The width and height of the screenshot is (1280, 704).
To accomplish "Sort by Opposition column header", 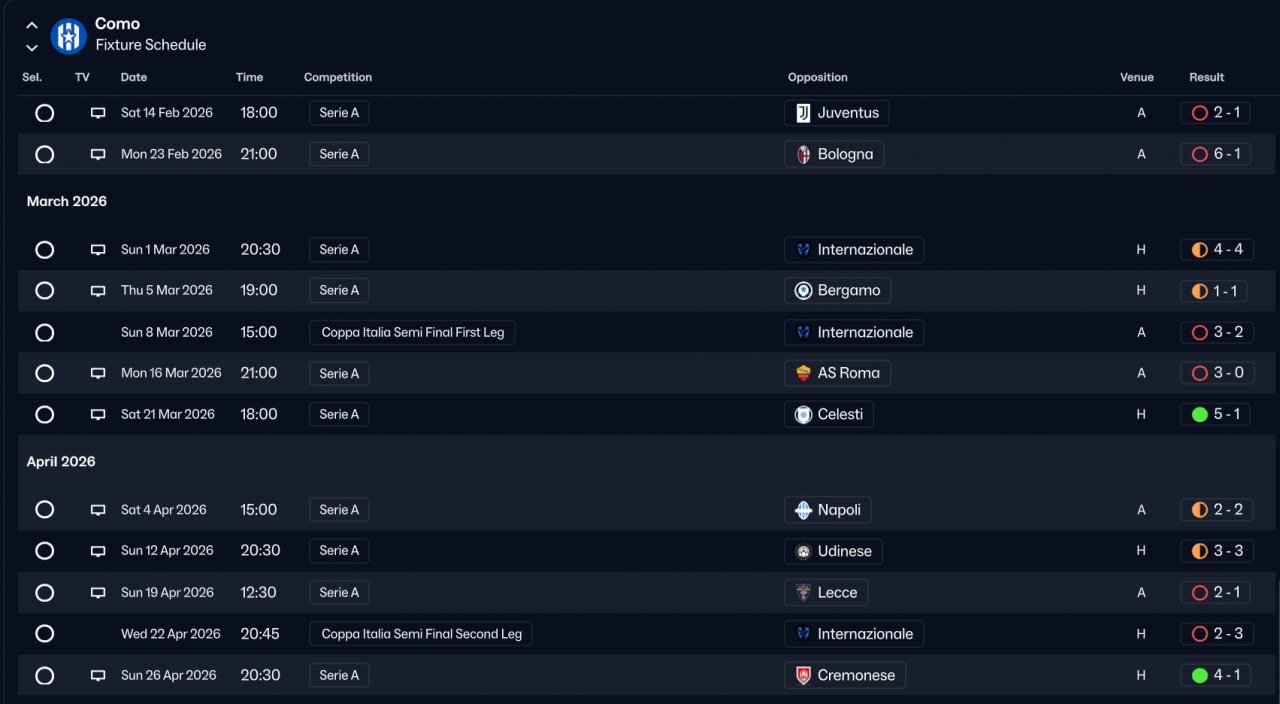I will click(817, 77).
